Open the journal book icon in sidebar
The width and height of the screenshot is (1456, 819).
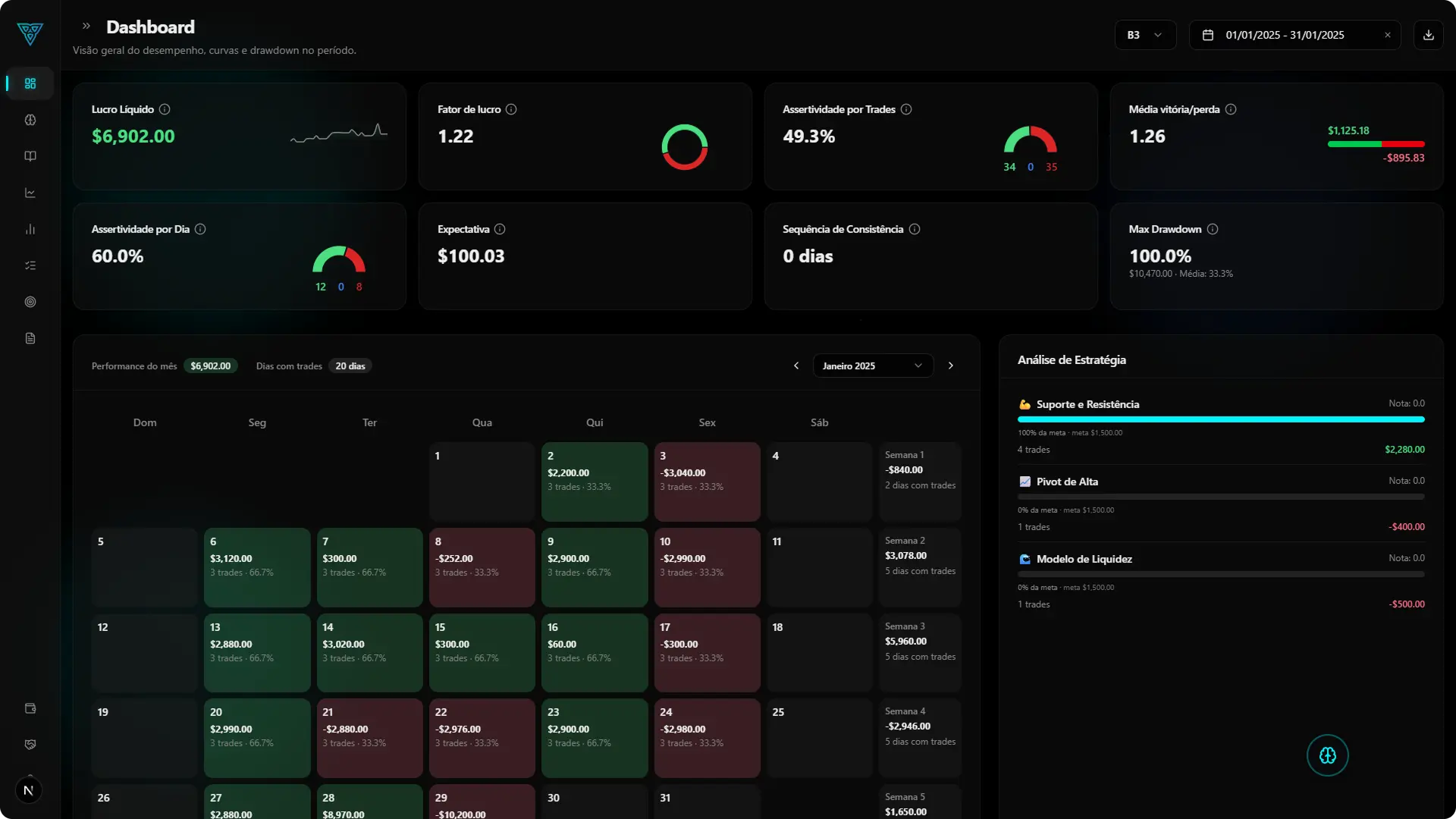click(30, 156)
